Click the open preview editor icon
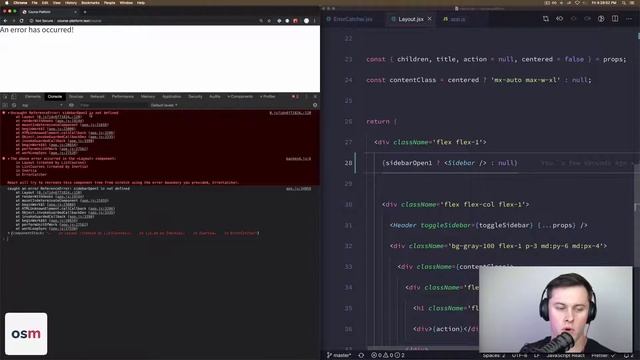 coord(601,19)
